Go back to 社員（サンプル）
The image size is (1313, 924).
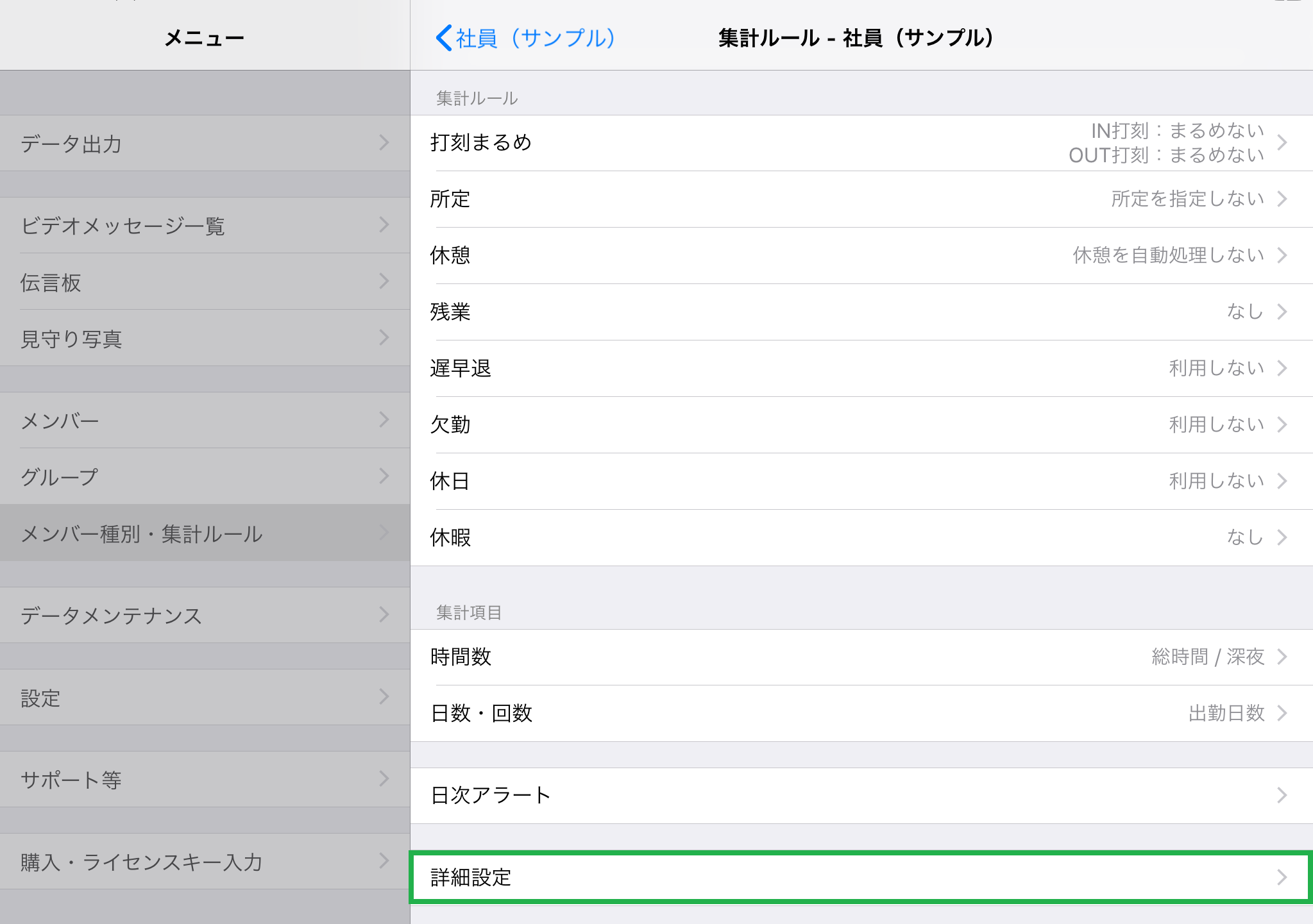coord(525,38)
